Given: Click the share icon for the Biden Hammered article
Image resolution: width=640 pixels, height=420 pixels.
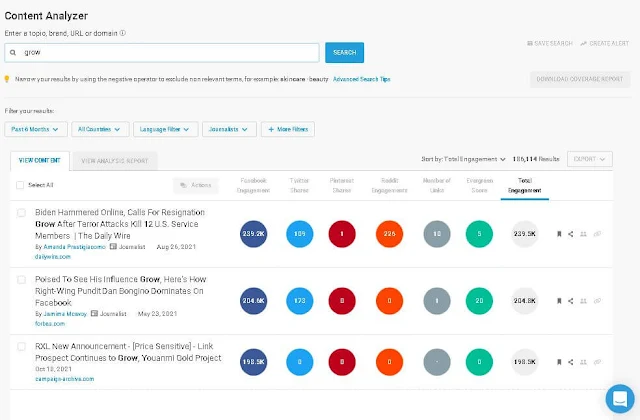Looking at the screenshot, I should click(x=571, y=234).
